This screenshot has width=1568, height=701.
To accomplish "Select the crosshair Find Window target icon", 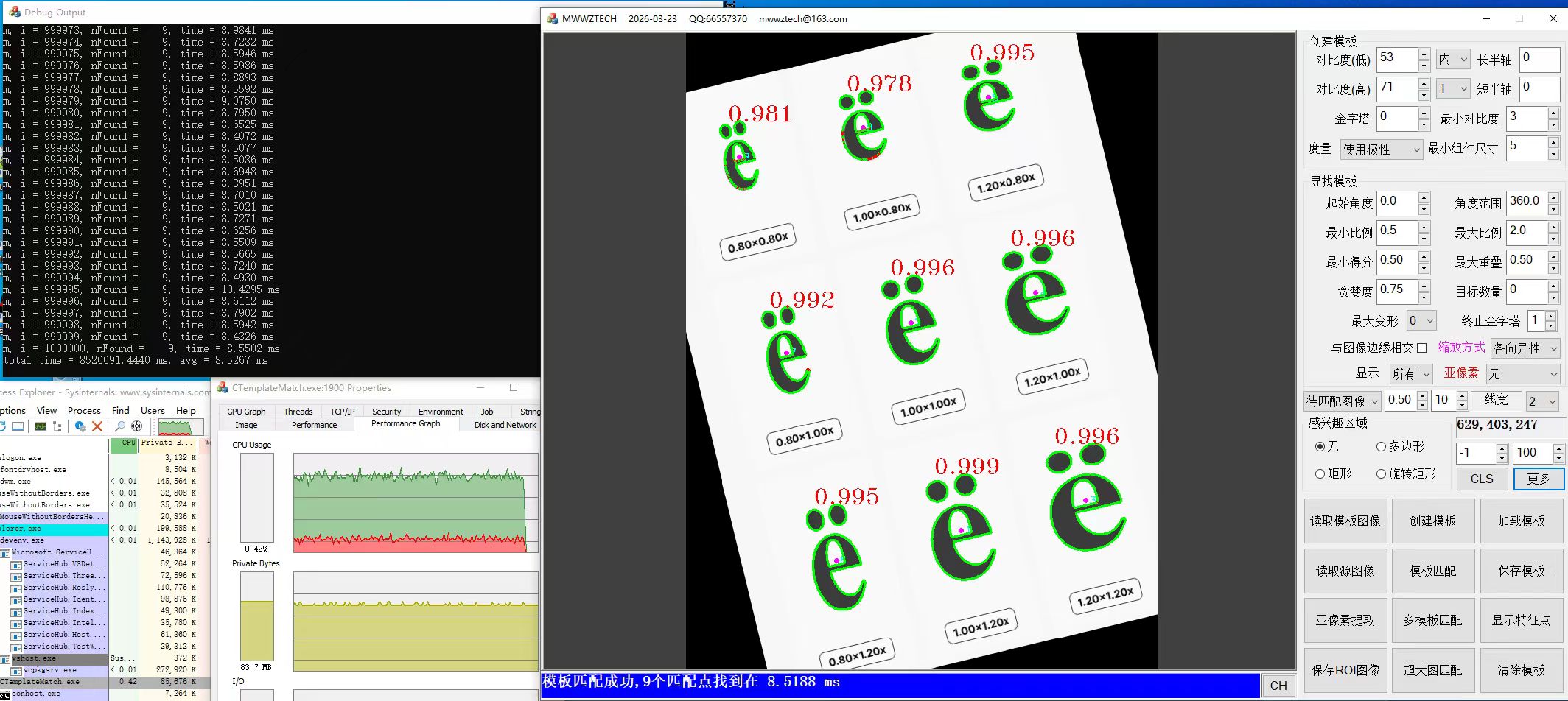I will click(136, 426).
